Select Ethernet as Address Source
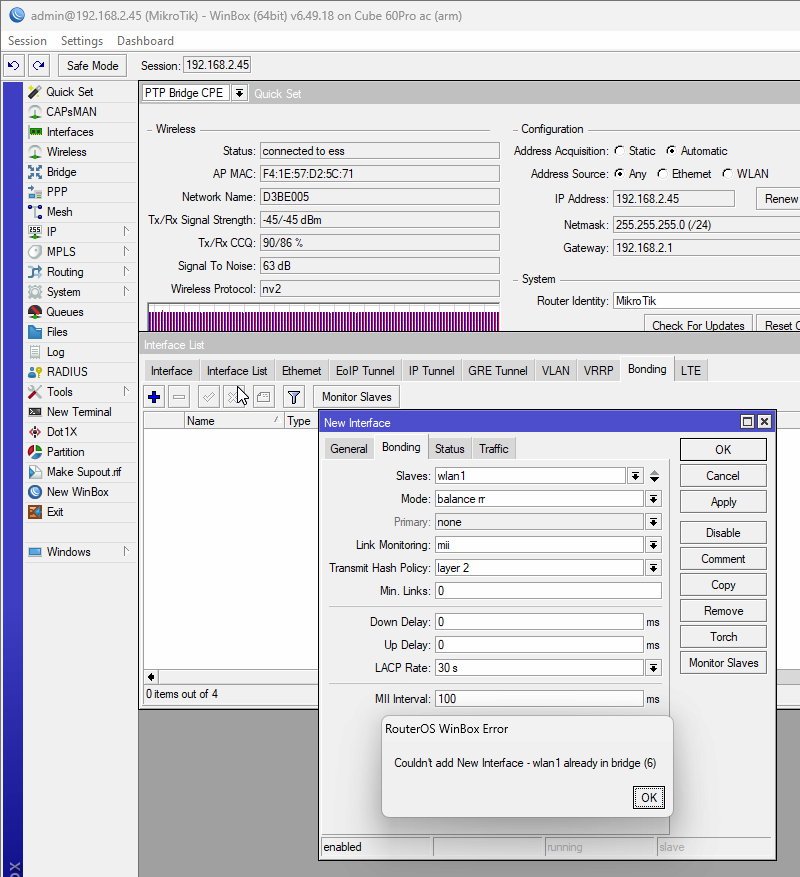 click(x=662, y=174)
